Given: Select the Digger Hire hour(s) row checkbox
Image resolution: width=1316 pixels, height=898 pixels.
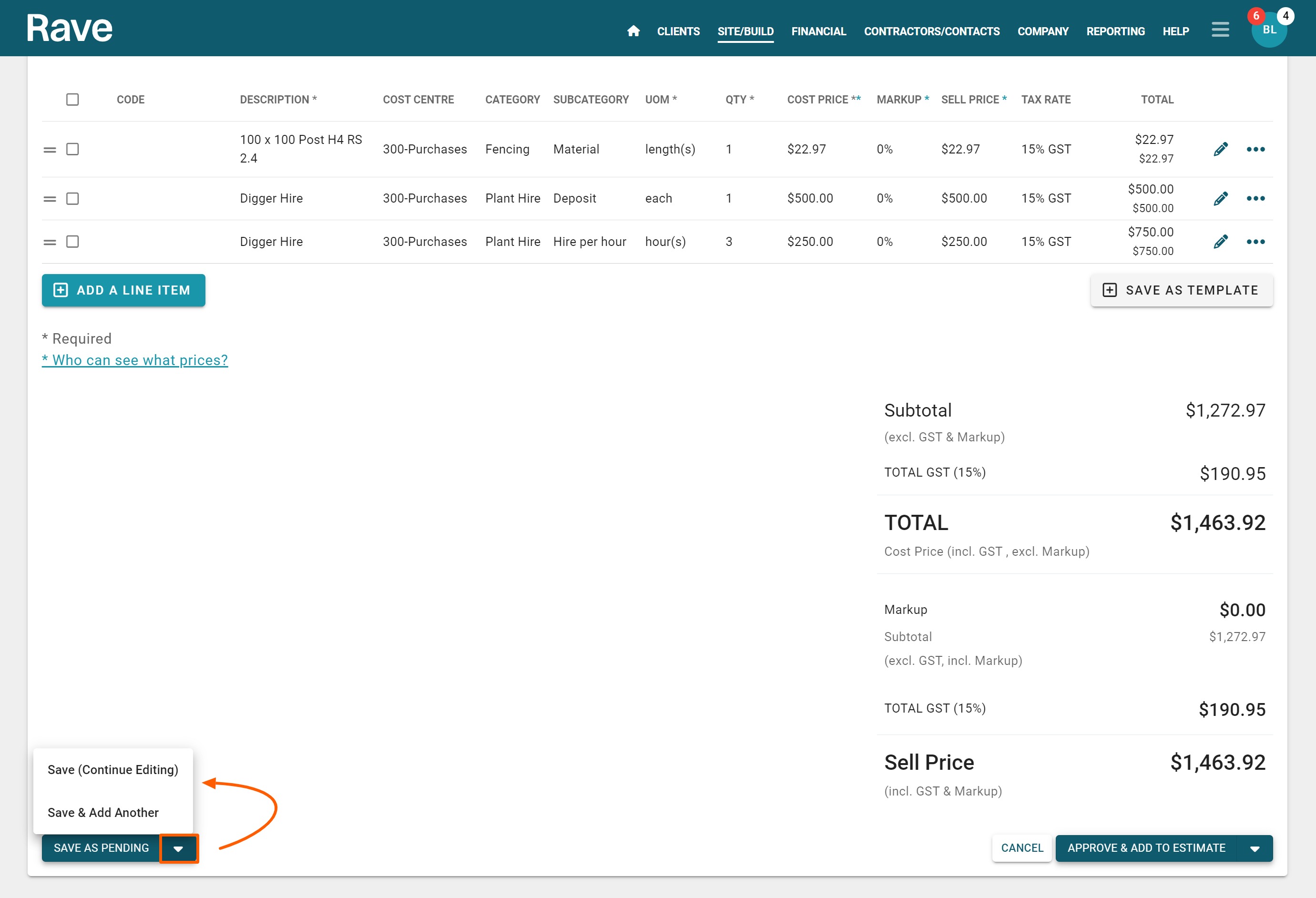Looking at the screenshot, I should (x=72, y=242).
